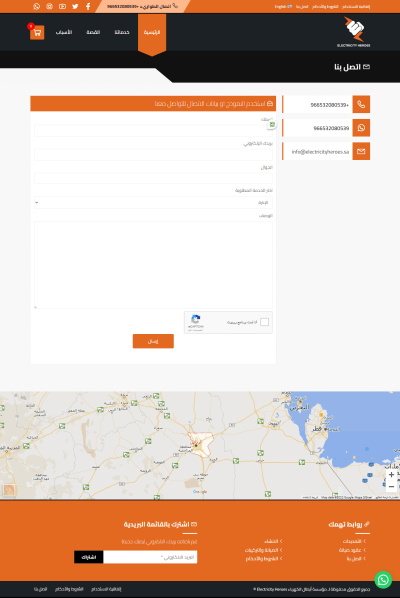Viewport: 400px width, 598px height.
Task: Click the orange إرسال send button
Action: 153,341
